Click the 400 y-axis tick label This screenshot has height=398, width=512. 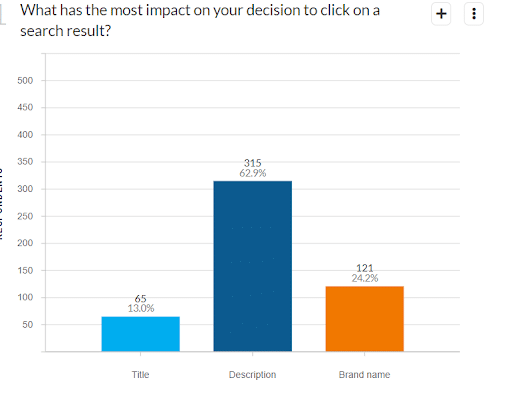click(25, 135)
